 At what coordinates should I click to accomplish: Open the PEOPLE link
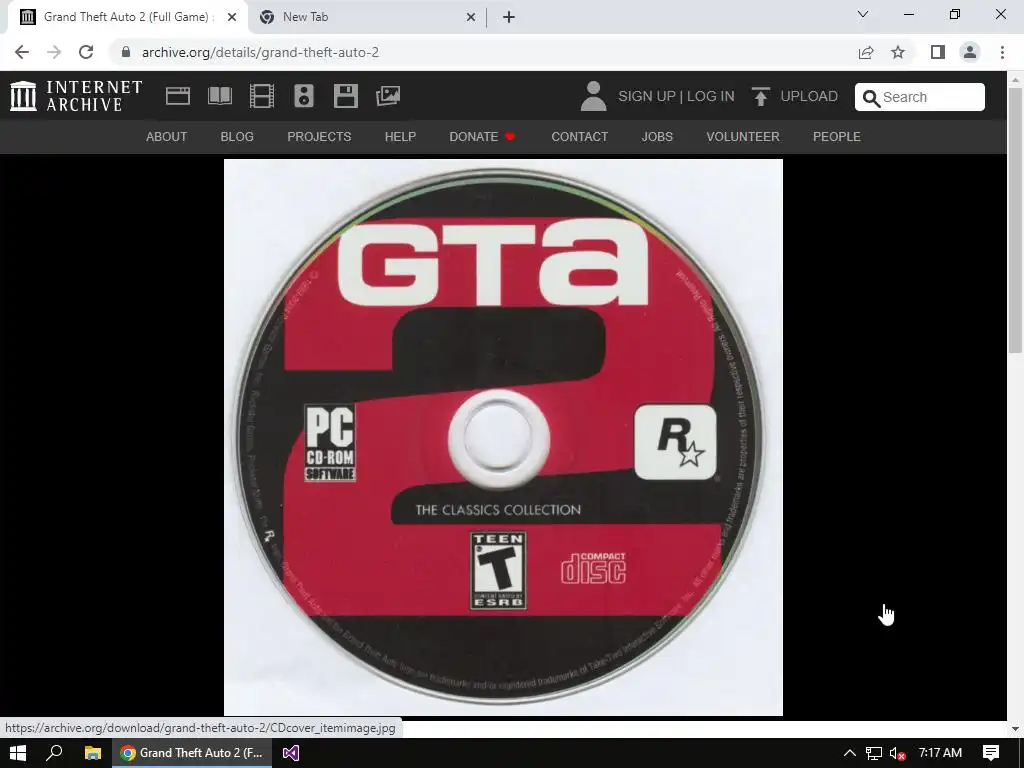[x=837, y=136]
